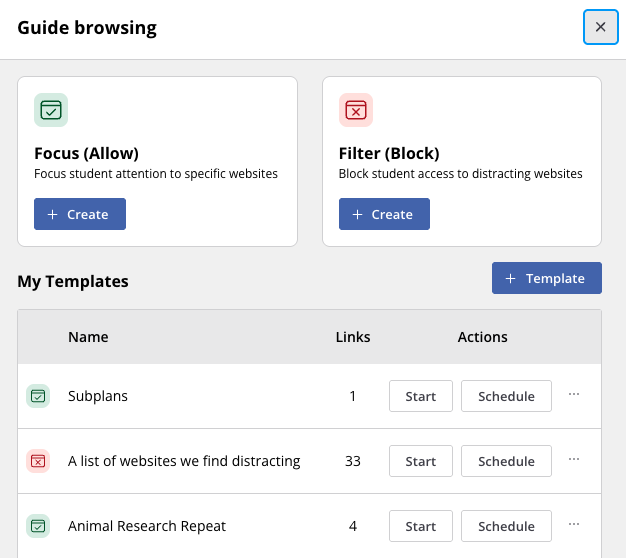Start the Subplans template
This screenshot has width=626, height=558.
click(421, 396)
